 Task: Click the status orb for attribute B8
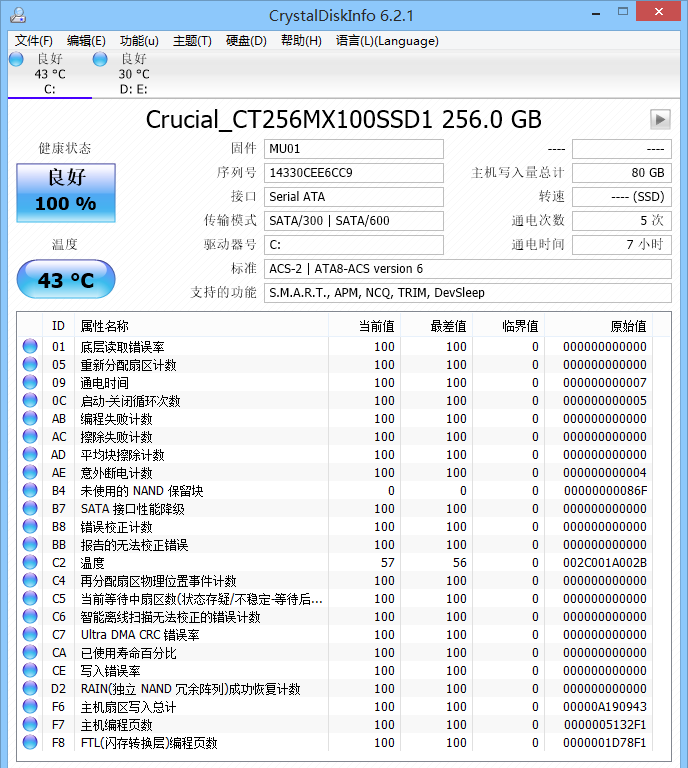pyautogui.click(x=30, y=526)
